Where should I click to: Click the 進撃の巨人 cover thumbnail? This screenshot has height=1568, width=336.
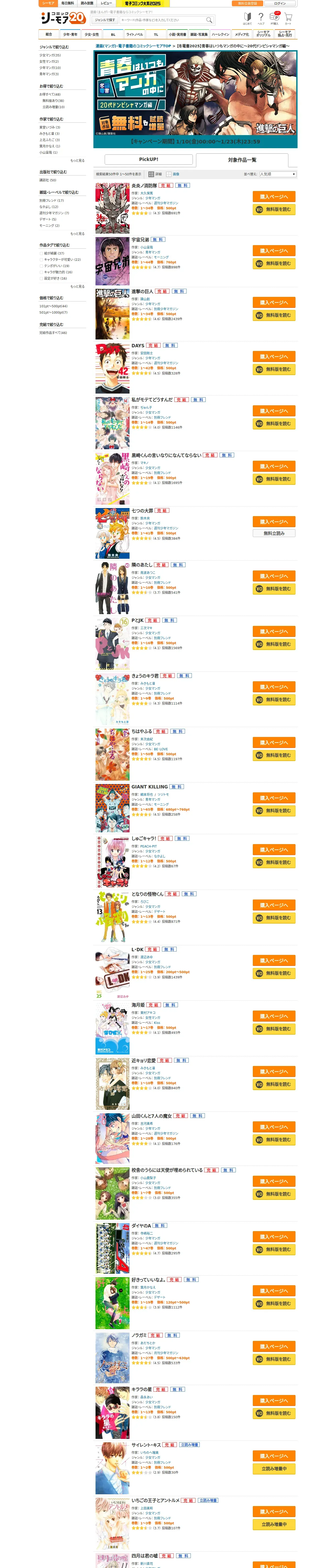coord(112,314)
